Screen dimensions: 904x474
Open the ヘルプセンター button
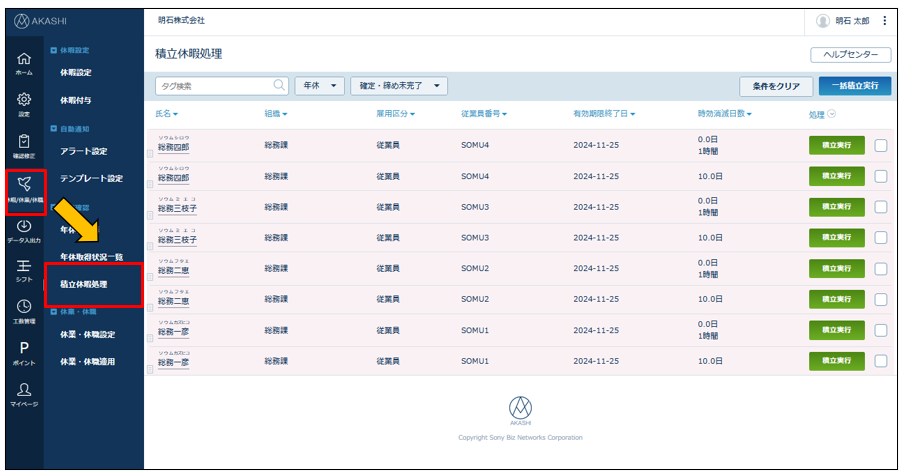point(850,54)
